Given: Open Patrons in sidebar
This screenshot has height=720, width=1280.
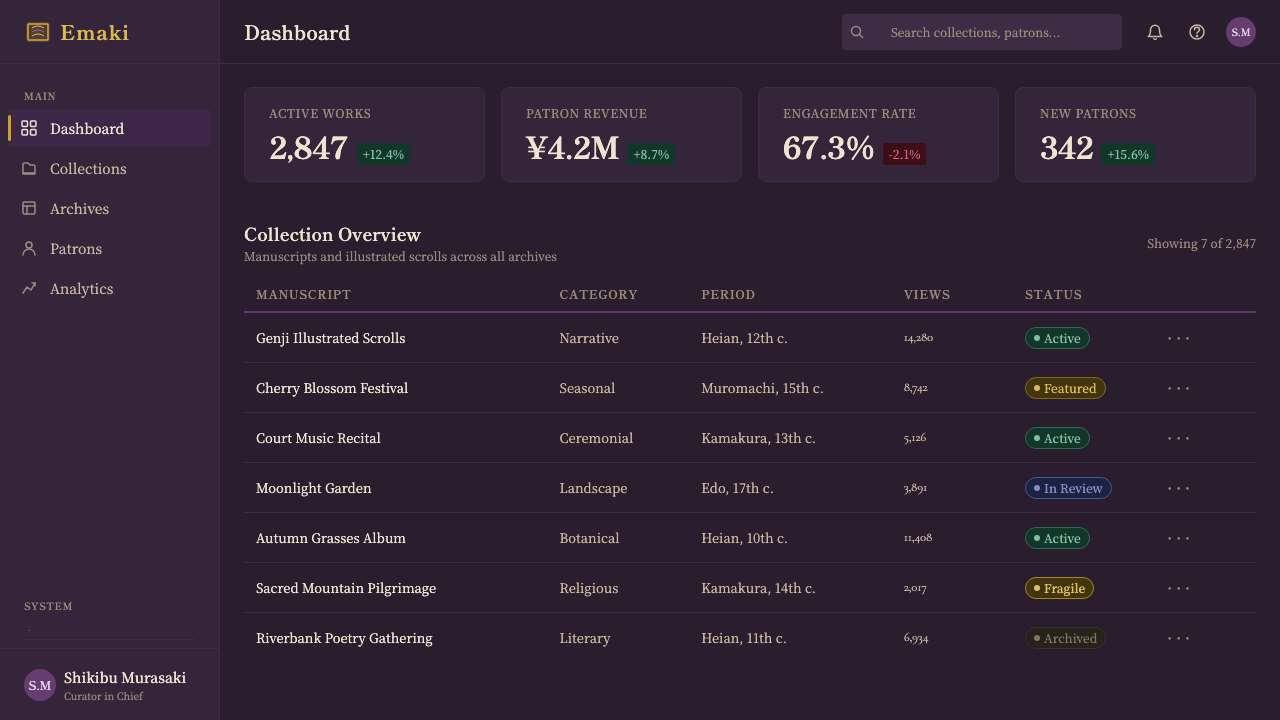Looking at the screenshot, I should click(x=110, y=248).
